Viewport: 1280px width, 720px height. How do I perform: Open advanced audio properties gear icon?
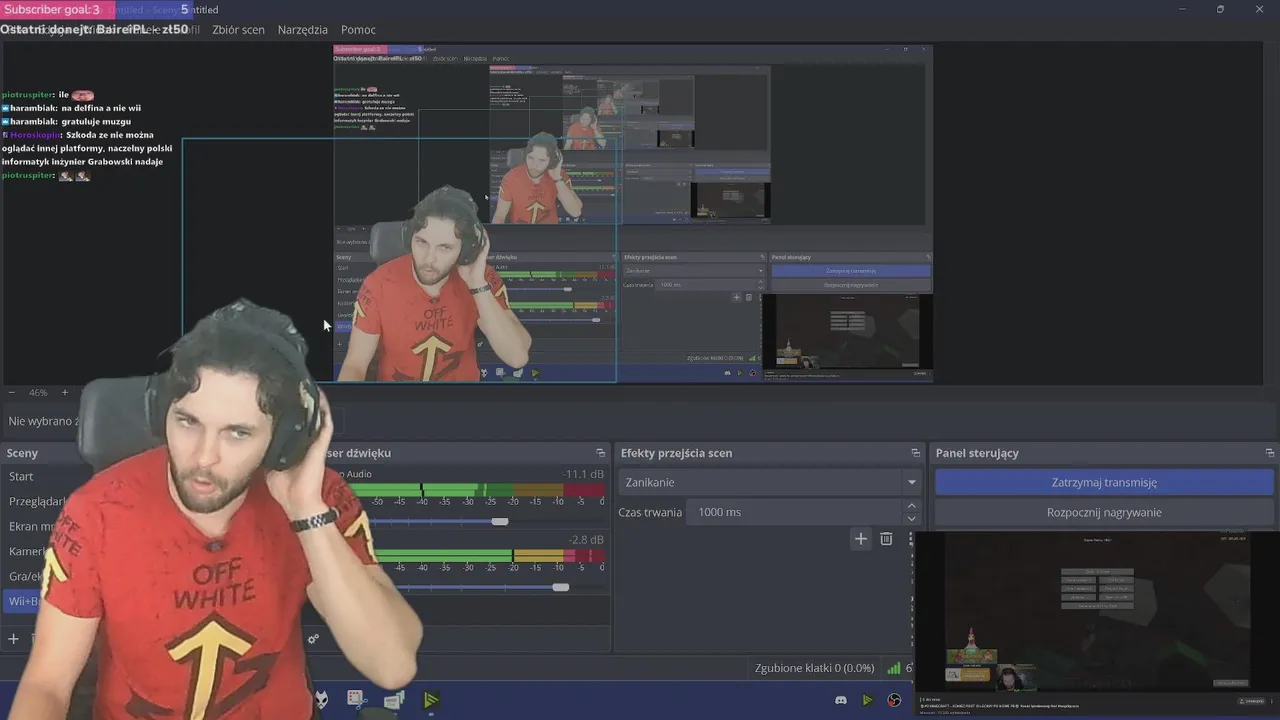click(x=313, y=639)
